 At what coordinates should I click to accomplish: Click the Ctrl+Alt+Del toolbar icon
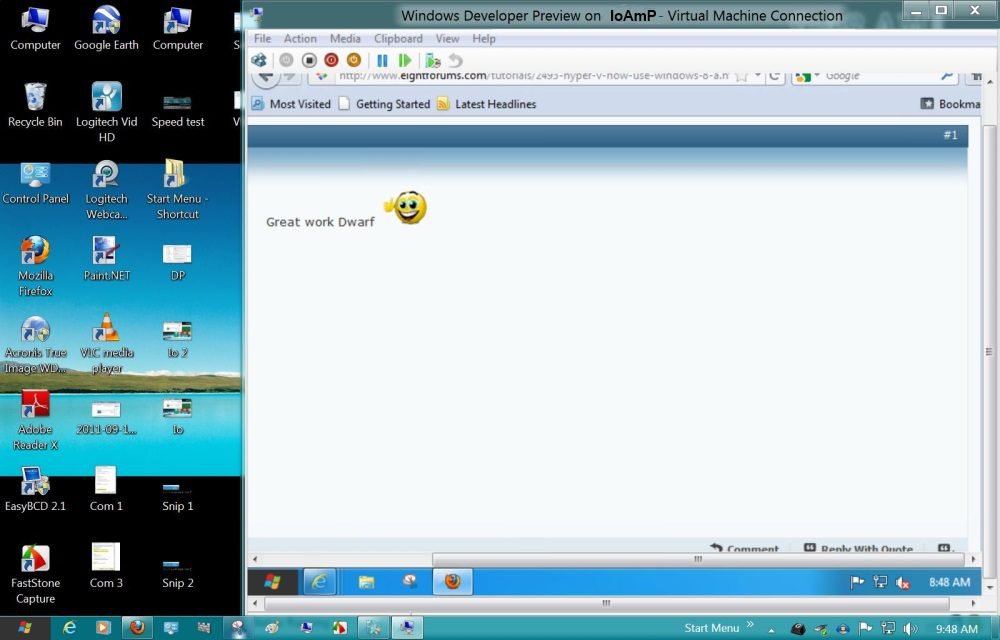click(259, 60)
